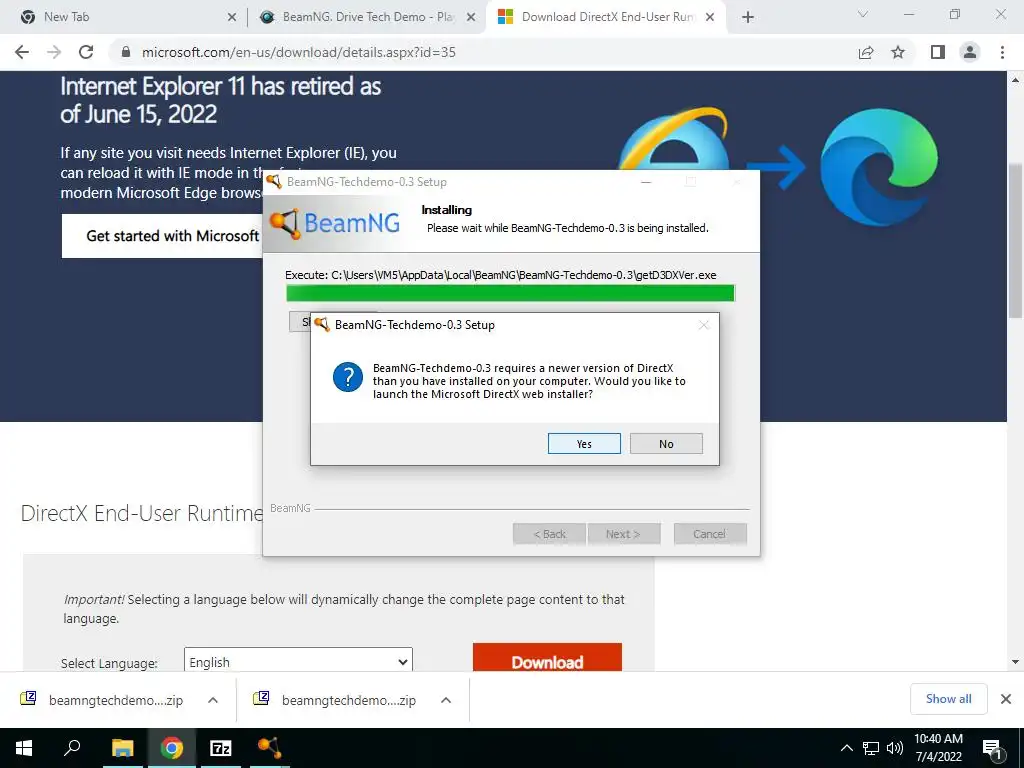Open 7-Zip from the taskbar

221,748
